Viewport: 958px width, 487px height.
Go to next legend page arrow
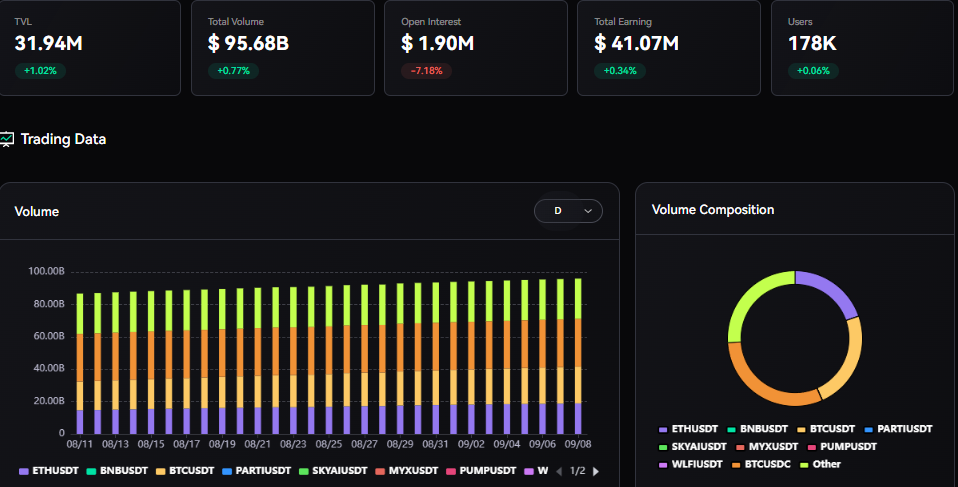[x=596, y=471]
